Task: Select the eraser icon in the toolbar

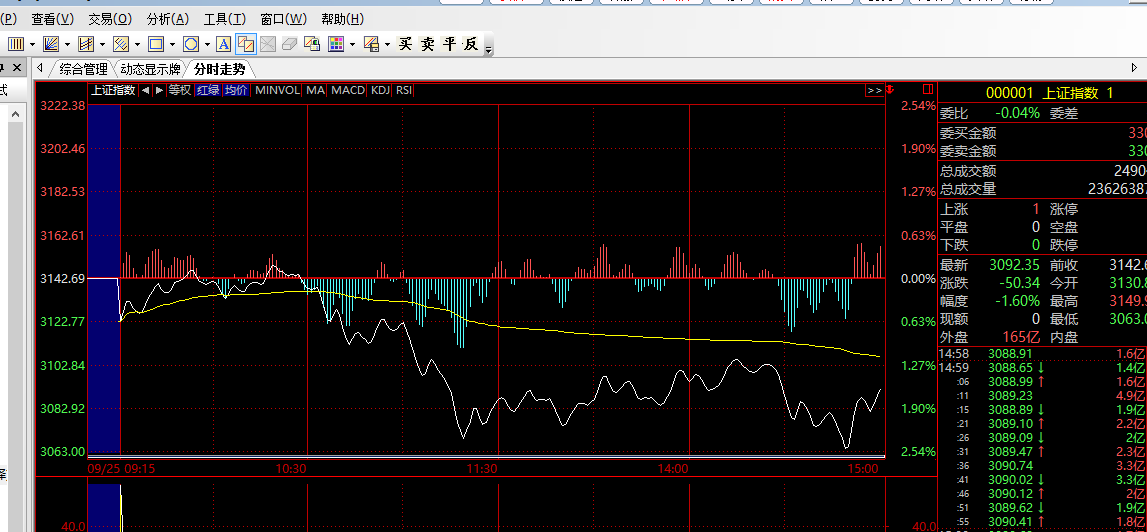Action: pyautogui.click(x=289, y=44)
